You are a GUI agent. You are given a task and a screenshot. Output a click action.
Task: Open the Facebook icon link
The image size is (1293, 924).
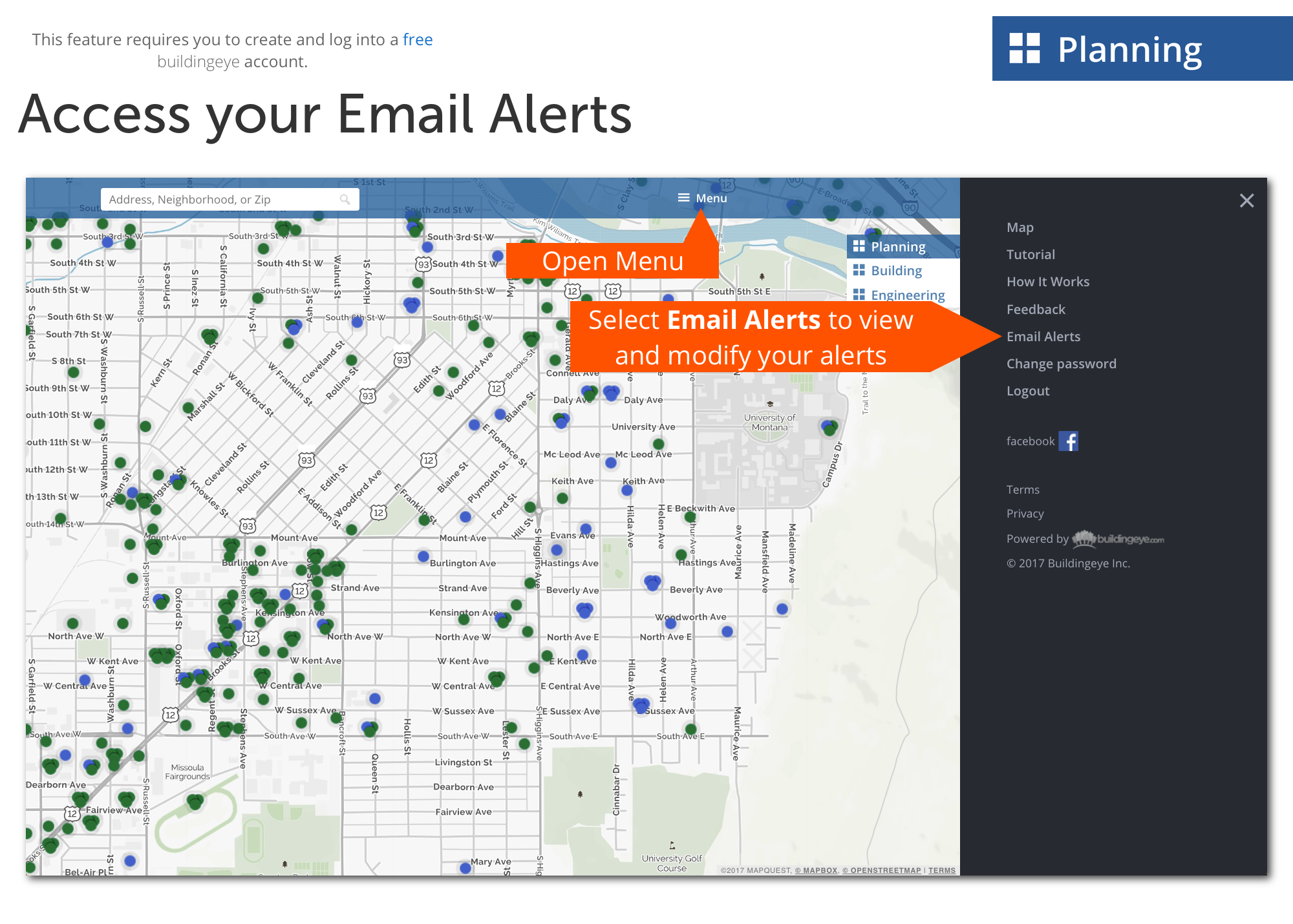pos(1069,441)
